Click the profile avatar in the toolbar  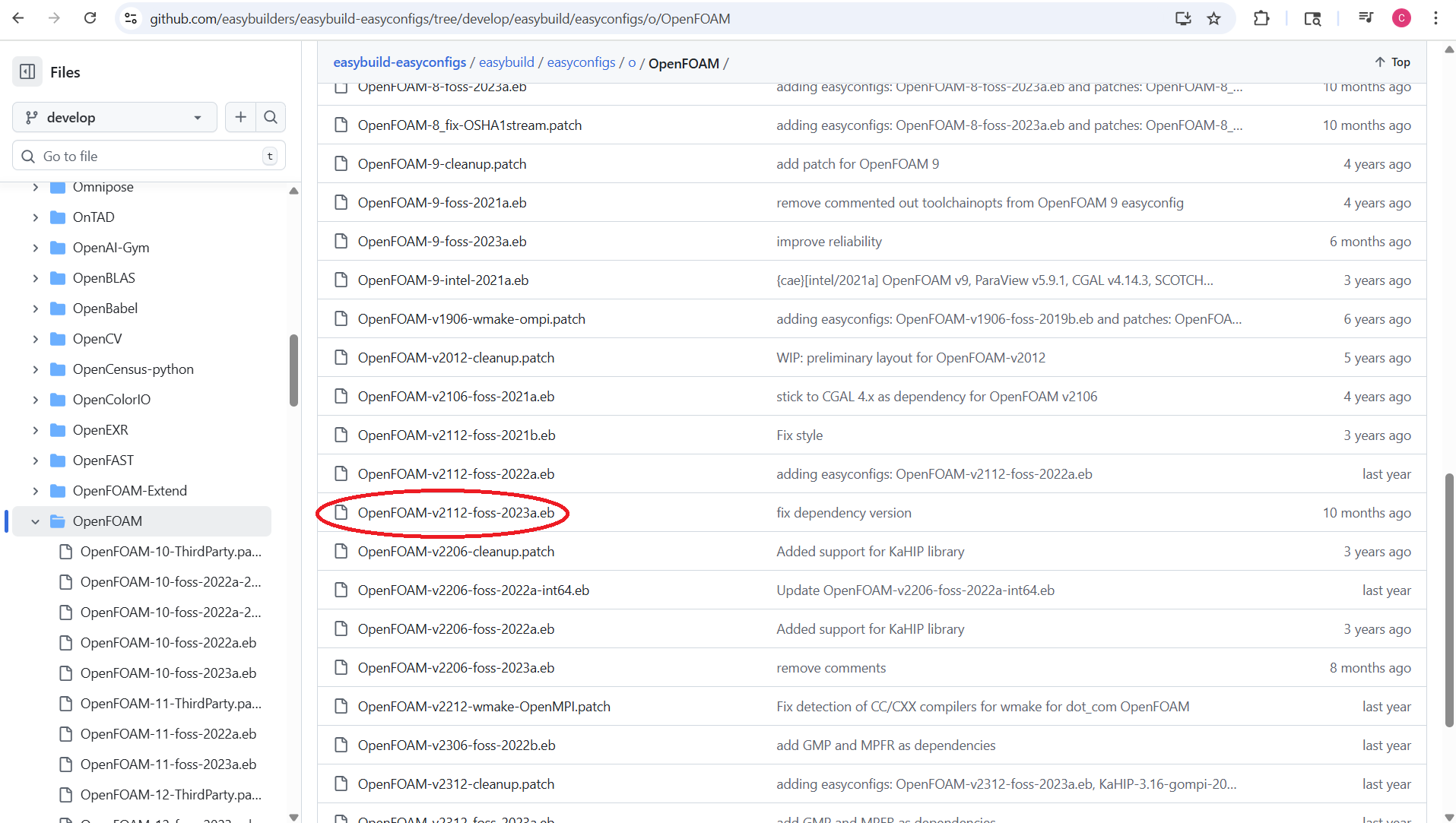[1402, 18]
